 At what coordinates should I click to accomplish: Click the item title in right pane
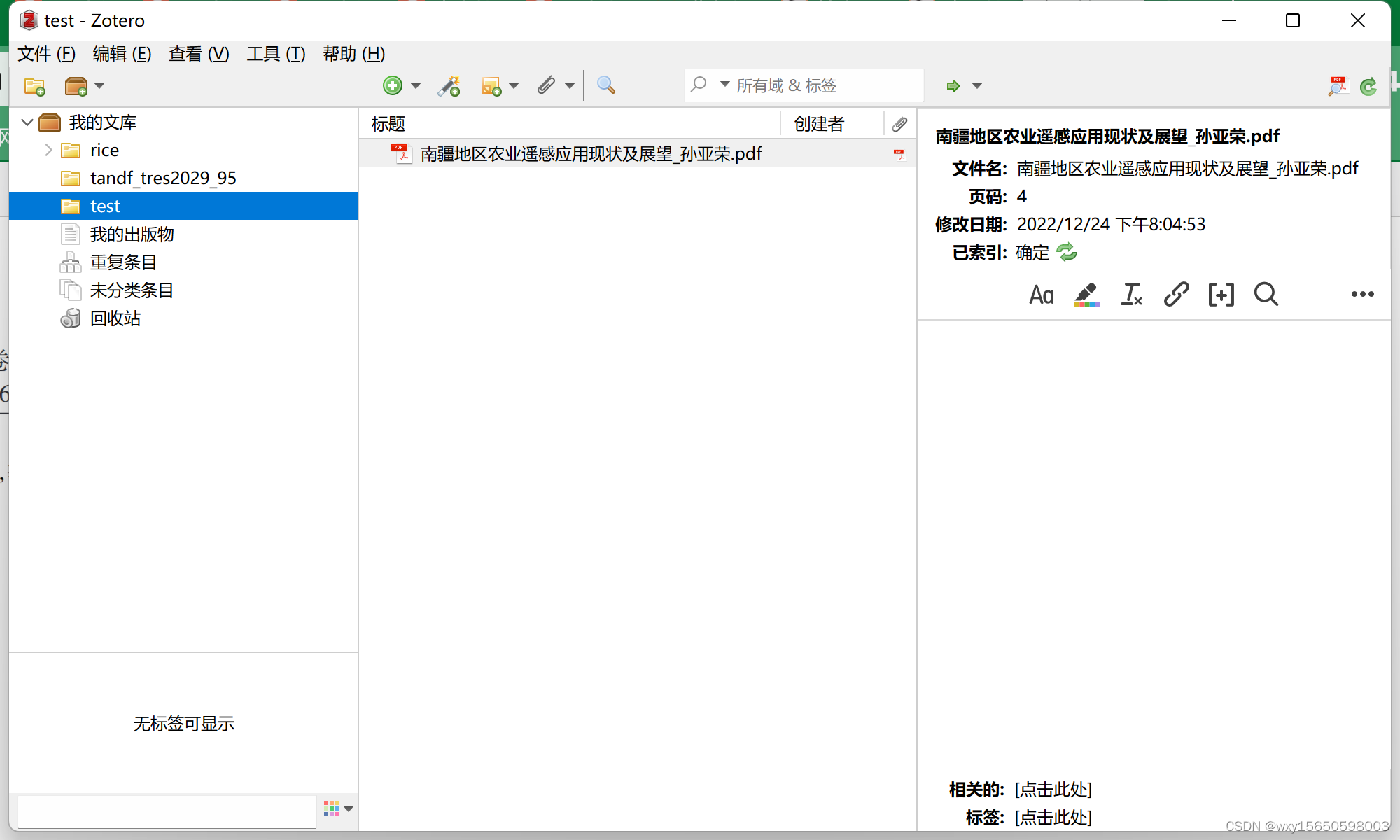[1107, 136]
